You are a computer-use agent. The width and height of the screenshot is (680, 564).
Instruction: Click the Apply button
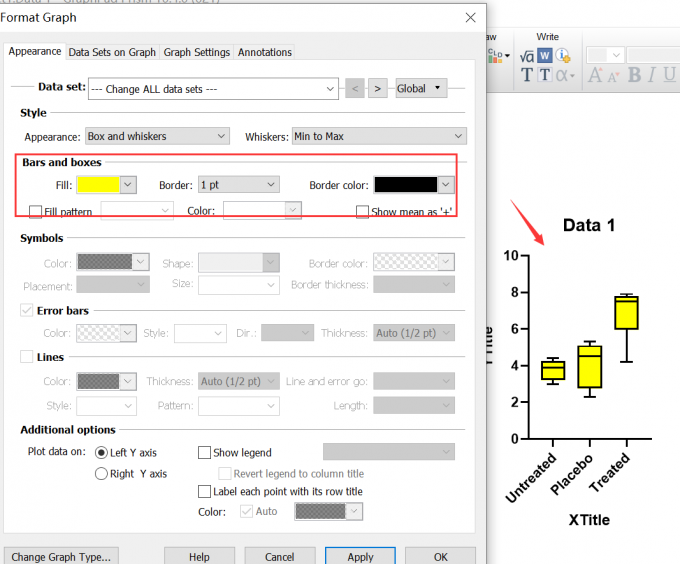[360, 557]
